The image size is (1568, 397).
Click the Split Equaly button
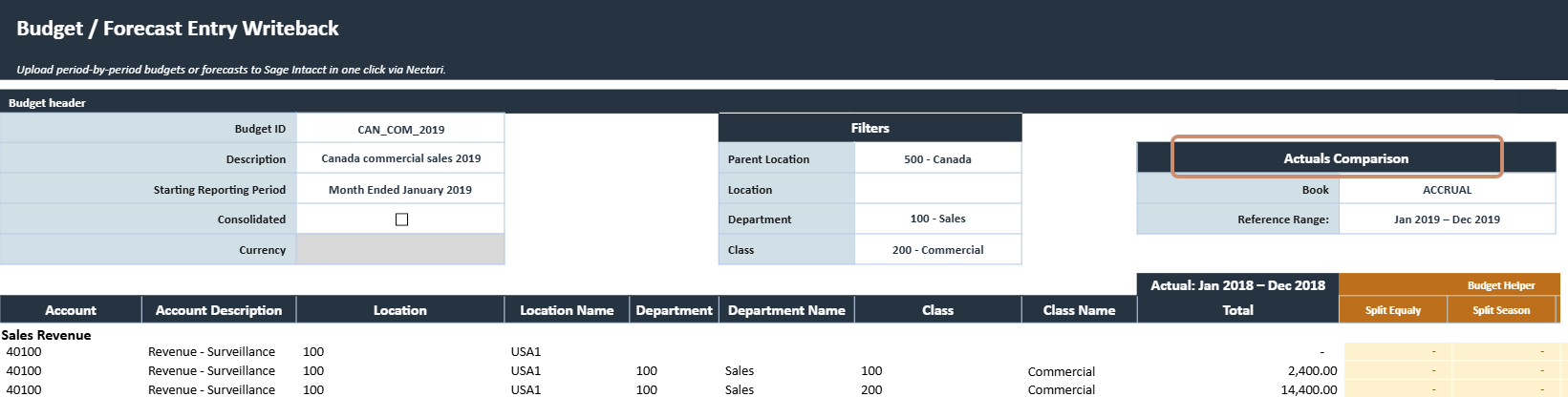point(1392,310)
